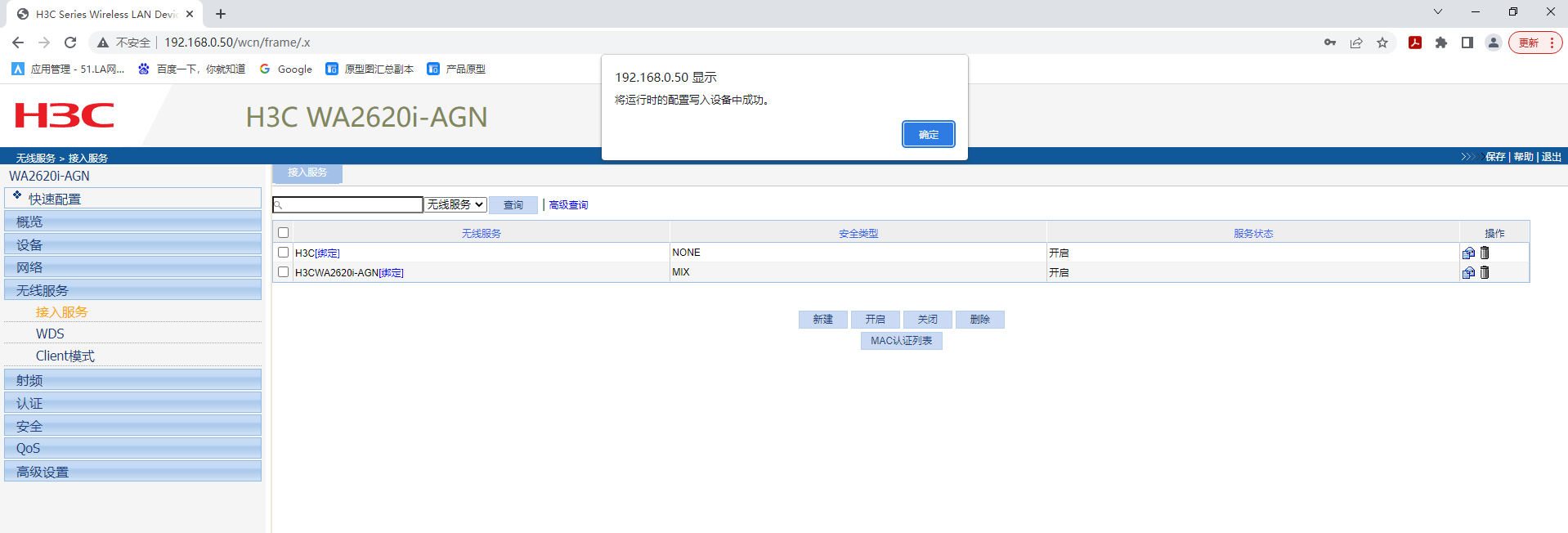Select WDS in sidebar submenu
The image size is (1568, 533).
[x=50, y=334]
